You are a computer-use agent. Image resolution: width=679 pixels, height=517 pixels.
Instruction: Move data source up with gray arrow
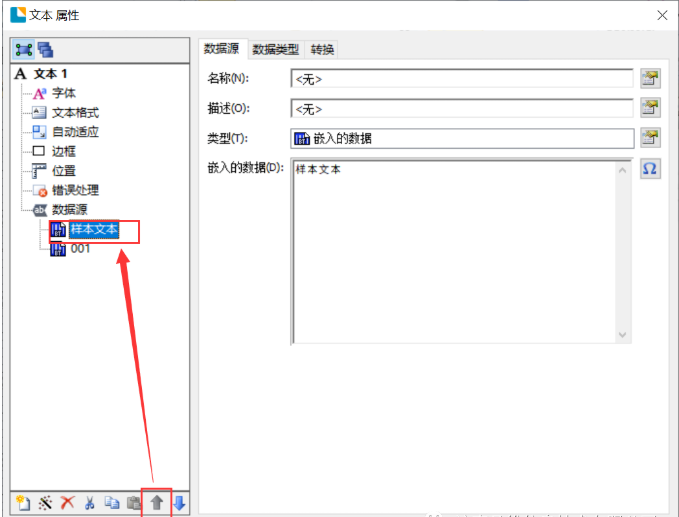tap(156, 503)
